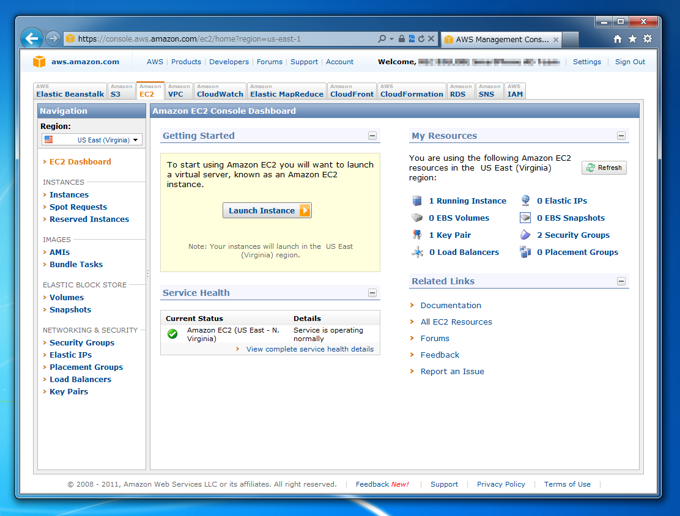Open the Terms of Use footer link
The width and height of the screenshot is (680, 516).
point(567,484)
